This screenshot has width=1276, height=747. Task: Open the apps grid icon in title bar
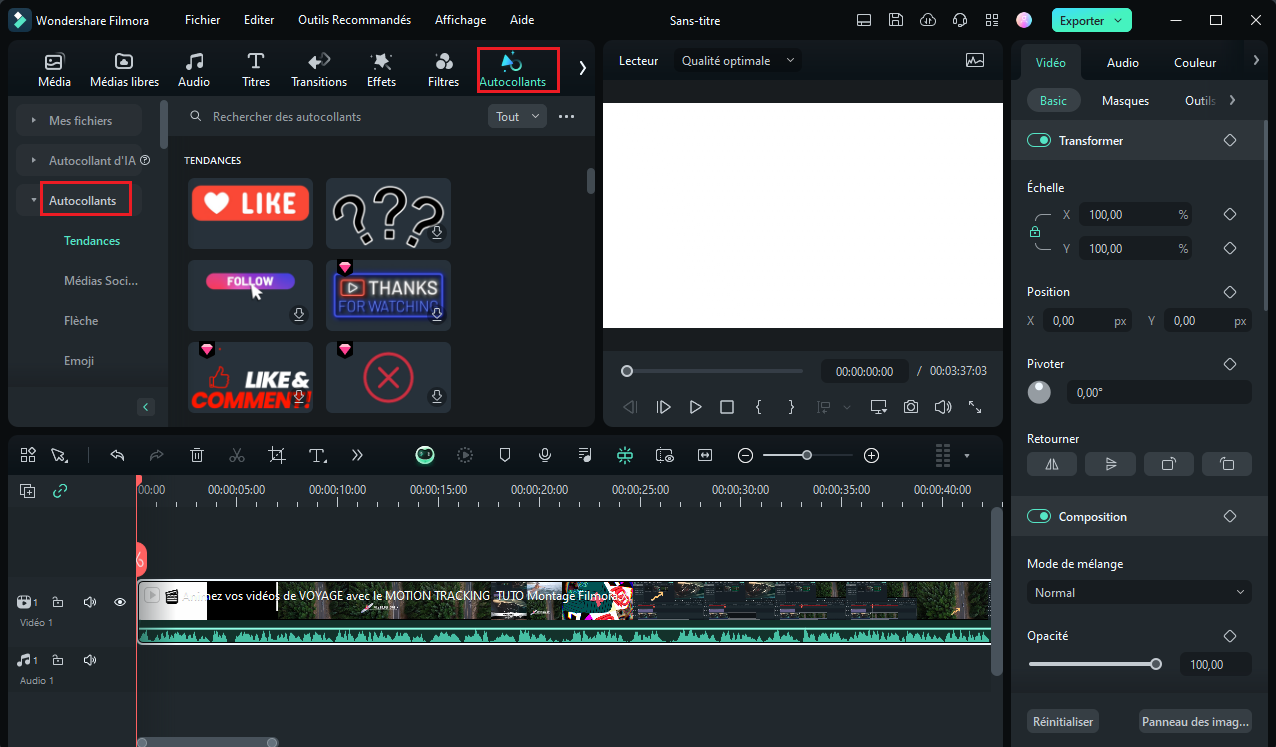pos(992,20)
